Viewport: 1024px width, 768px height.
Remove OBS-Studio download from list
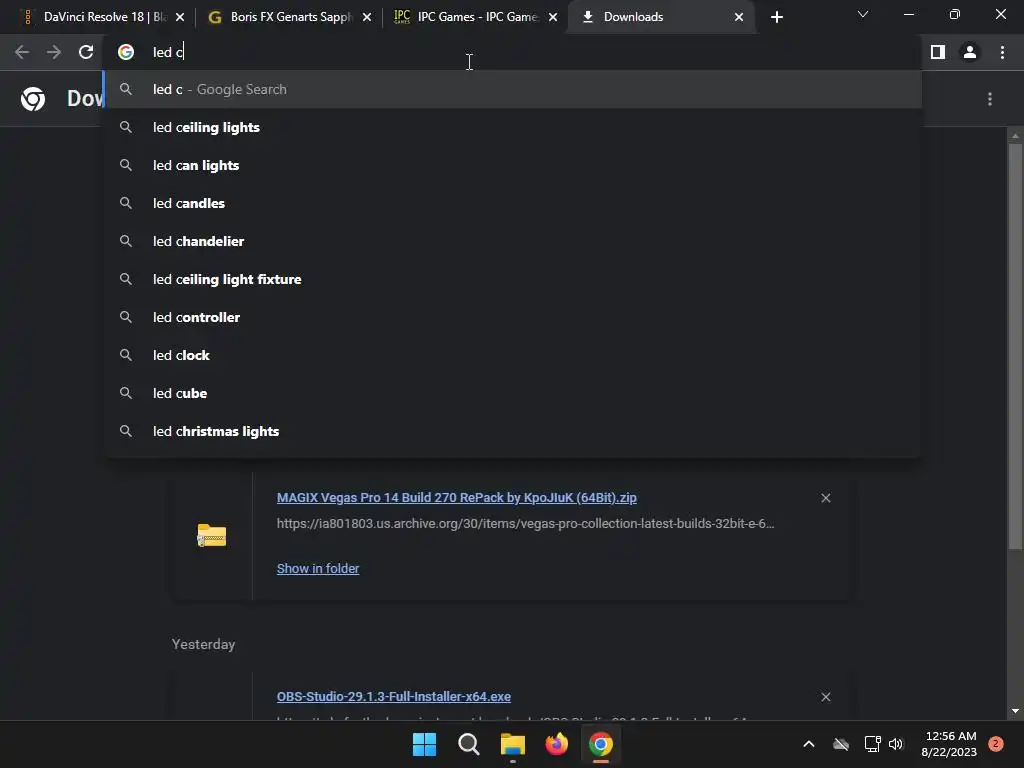[825, 697]
